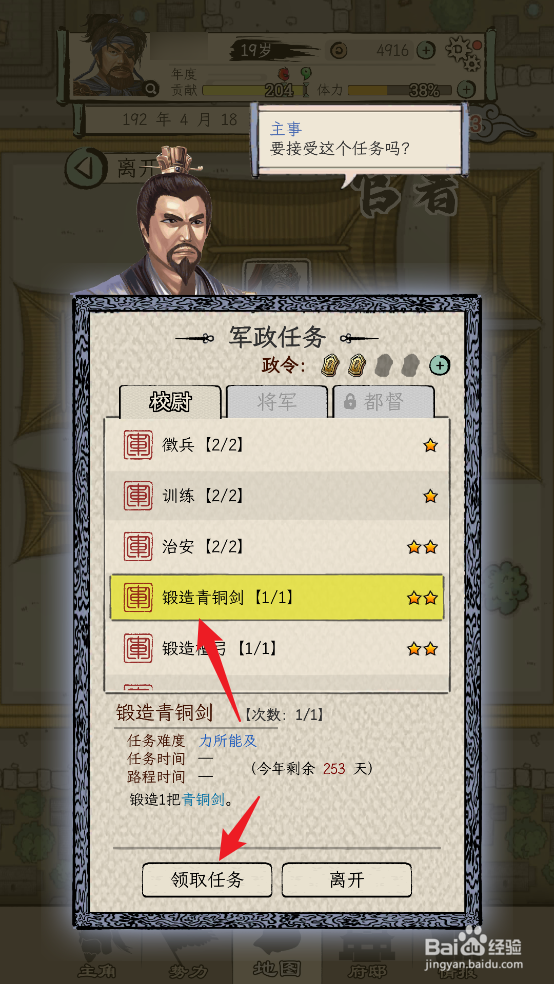Select the 锻造青铜剑【1/1】 task
The width and height of the screenshot is (554, 984).
277,597
